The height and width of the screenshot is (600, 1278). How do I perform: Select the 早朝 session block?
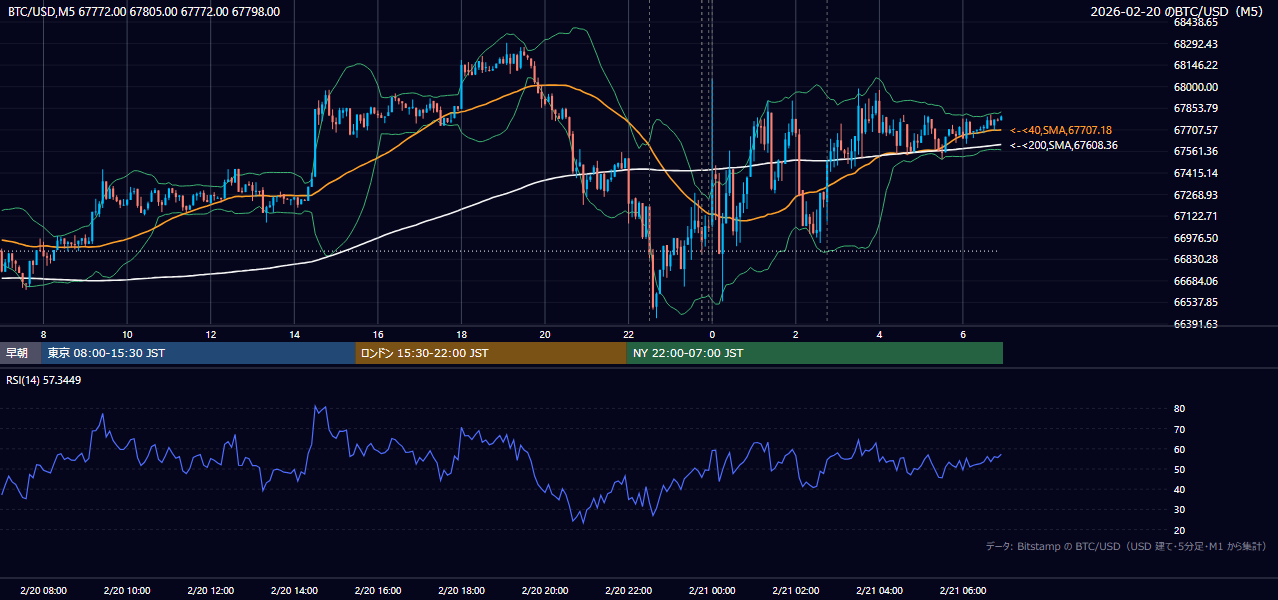pyautogui.click(x=21, y=353)
